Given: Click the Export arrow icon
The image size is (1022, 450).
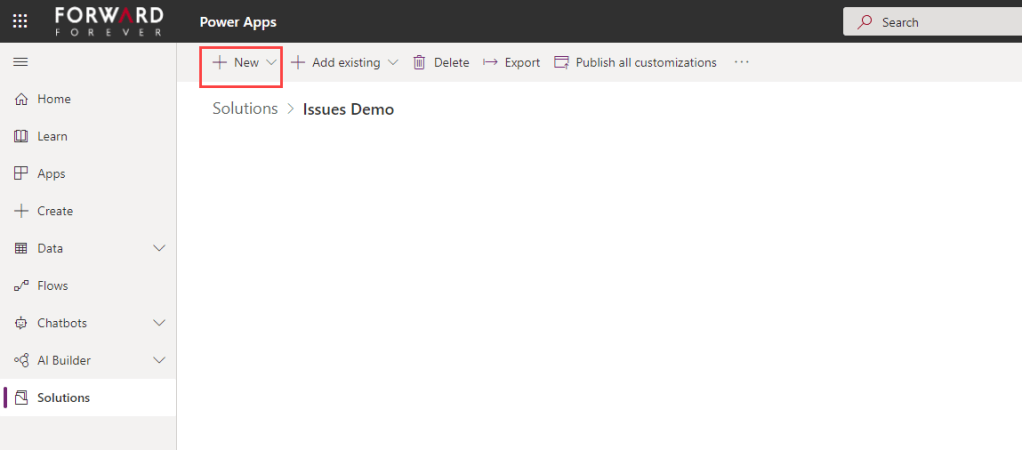Looking at the screenshot, I should click(490, 62).
